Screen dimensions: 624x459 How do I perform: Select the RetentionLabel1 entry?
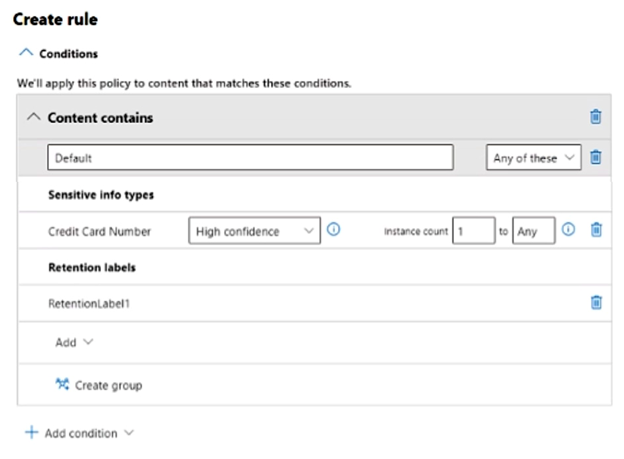pos(89,303)
